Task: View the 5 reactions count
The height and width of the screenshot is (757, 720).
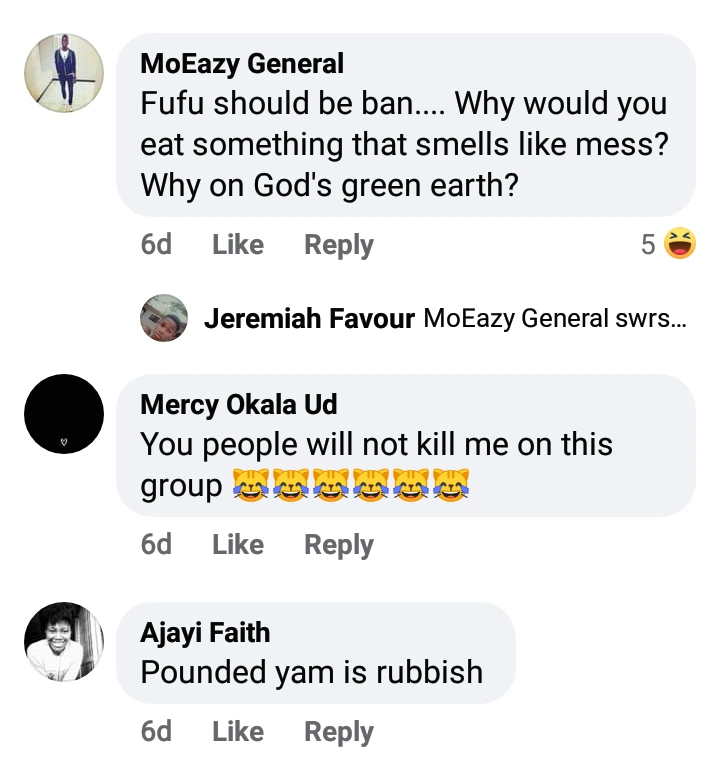Action: [x=648, y=245]
